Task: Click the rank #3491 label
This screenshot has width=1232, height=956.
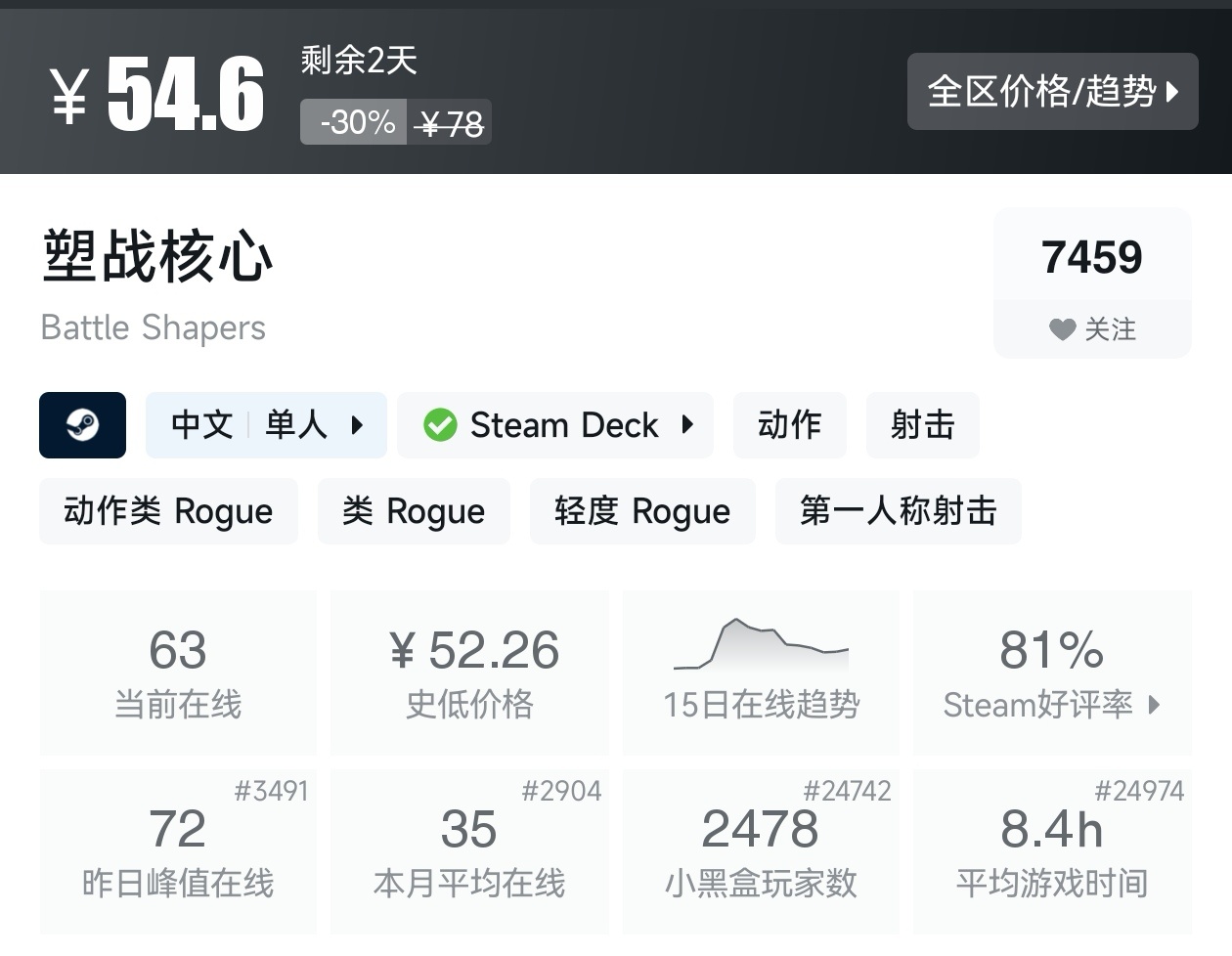Action: coord(271,791)
